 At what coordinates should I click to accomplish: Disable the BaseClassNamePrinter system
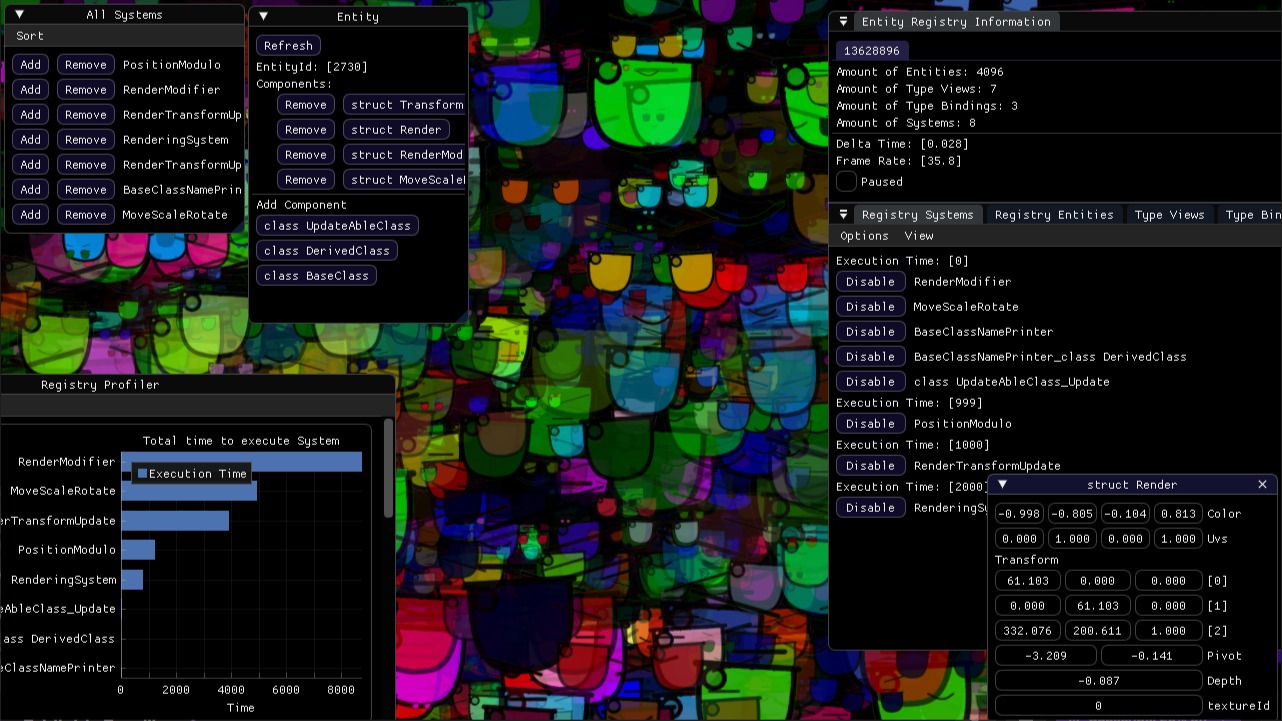[871, 331]
